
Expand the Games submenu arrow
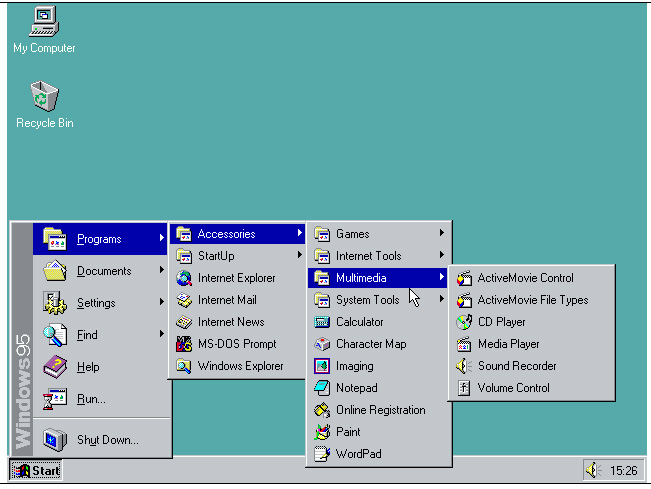(x=442, y=233)
